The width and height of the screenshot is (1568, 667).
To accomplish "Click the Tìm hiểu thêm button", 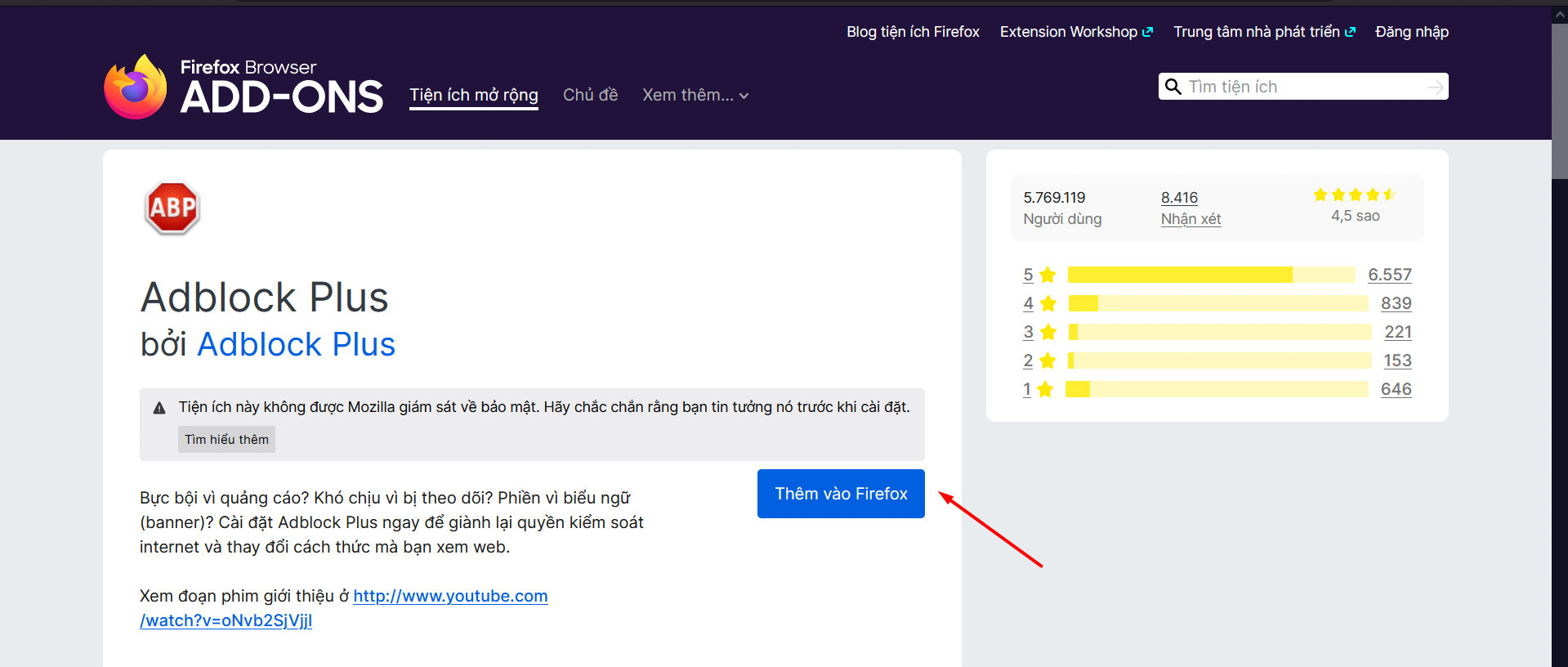I will [226, 439].
